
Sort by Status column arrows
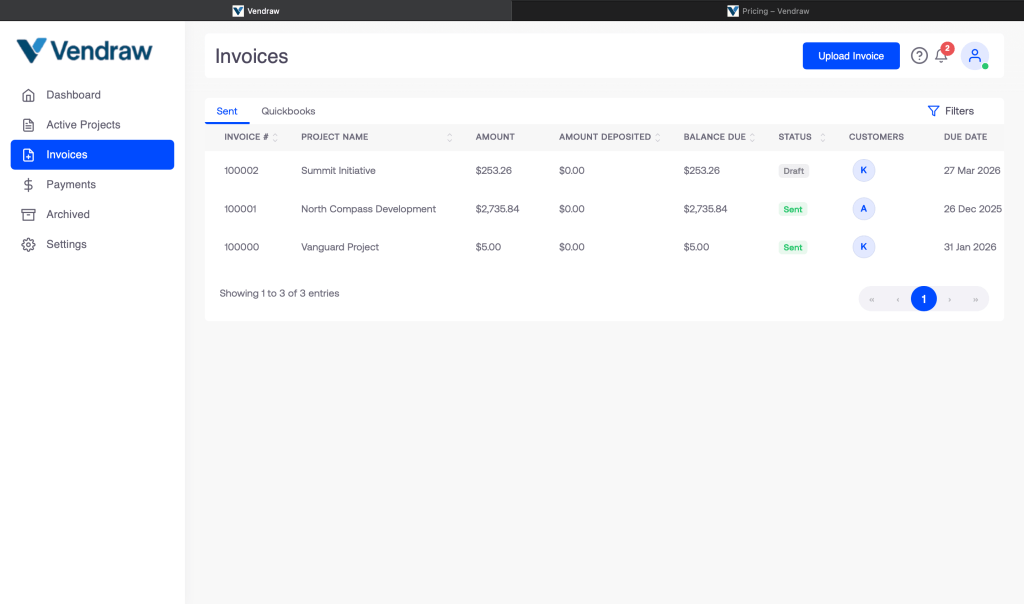click(x=823, y=137)
